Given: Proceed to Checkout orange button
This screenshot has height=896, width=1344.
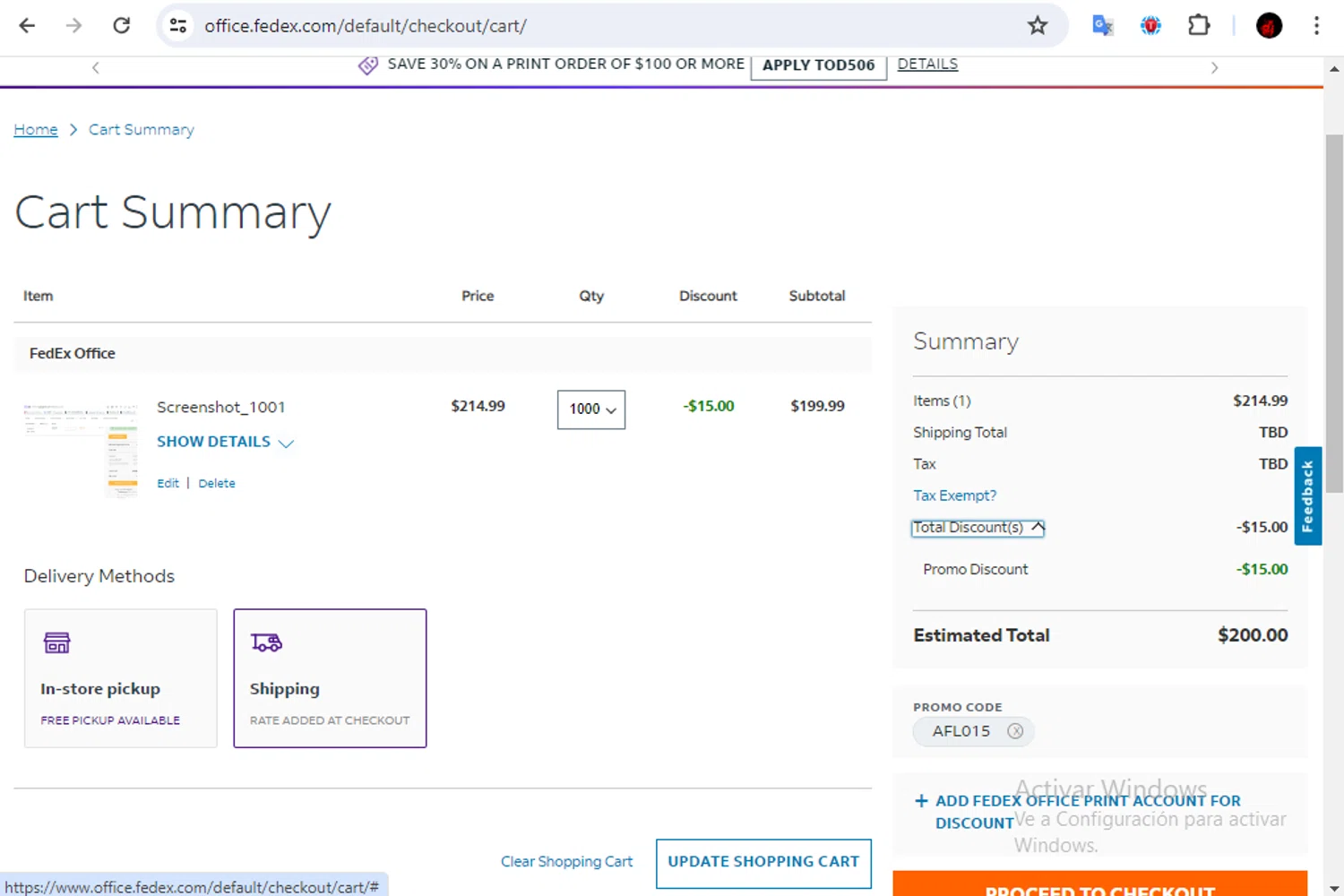Looking at the screenshot, I should pyautogui.click(x=1099, y=883).
